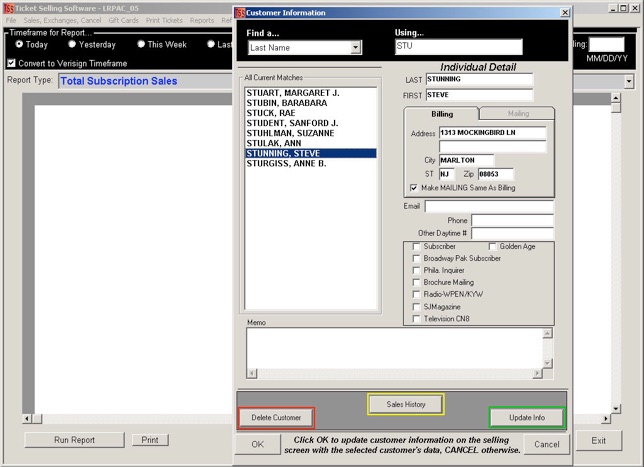Click the Delete Customer button
The image size is (644, 467).
tap(276, 417)
